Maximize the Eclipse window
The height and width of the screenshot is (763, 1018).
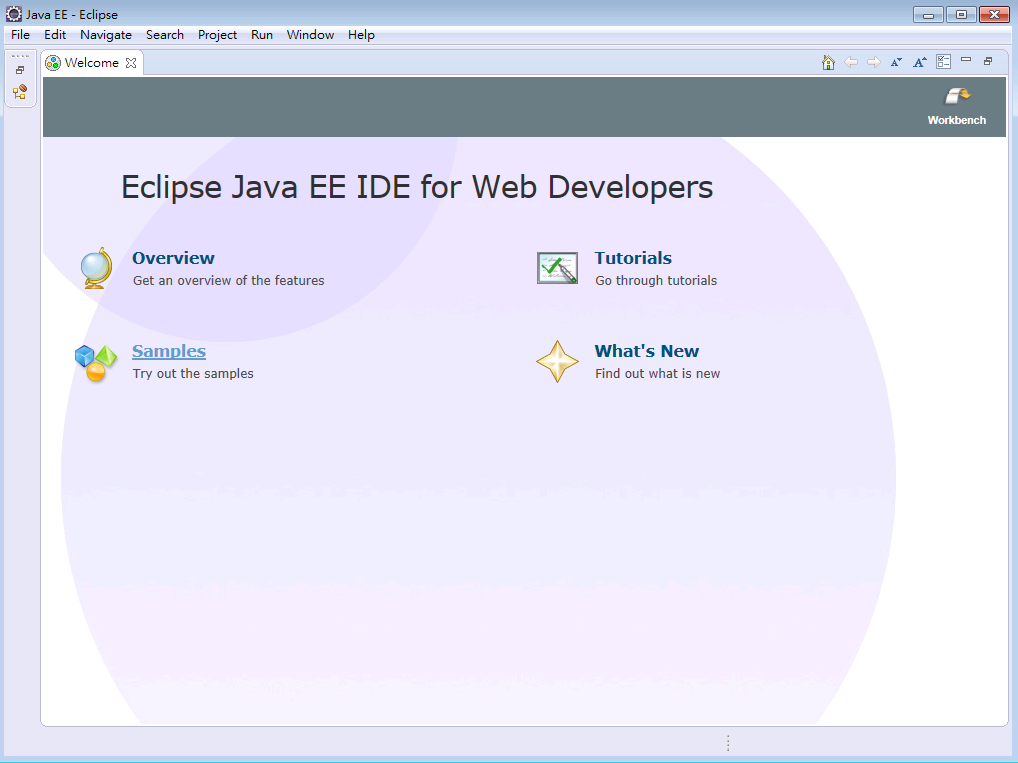962,14
